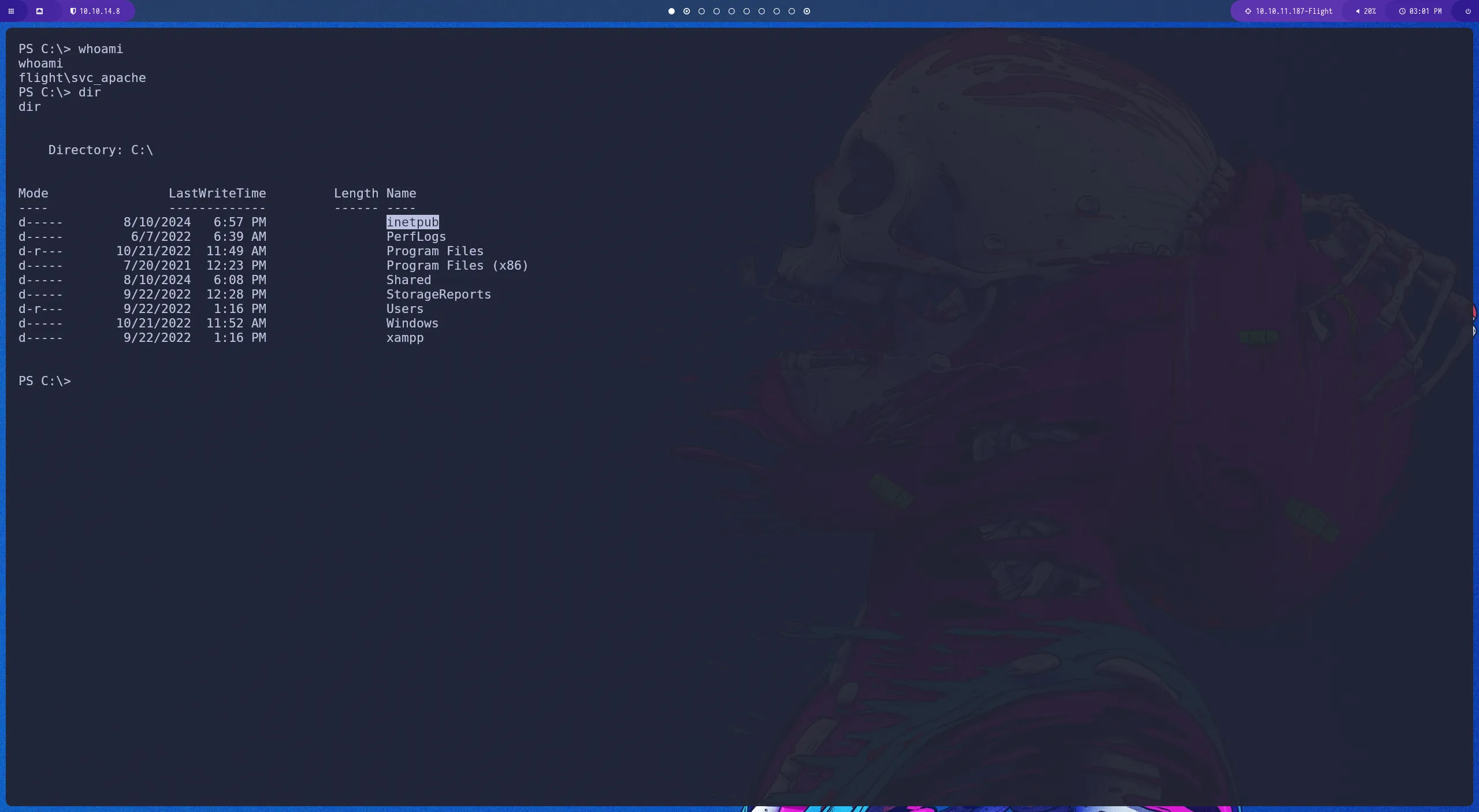
Task: Click the speaker volume 20% indicator
Action: [1366, 11]
